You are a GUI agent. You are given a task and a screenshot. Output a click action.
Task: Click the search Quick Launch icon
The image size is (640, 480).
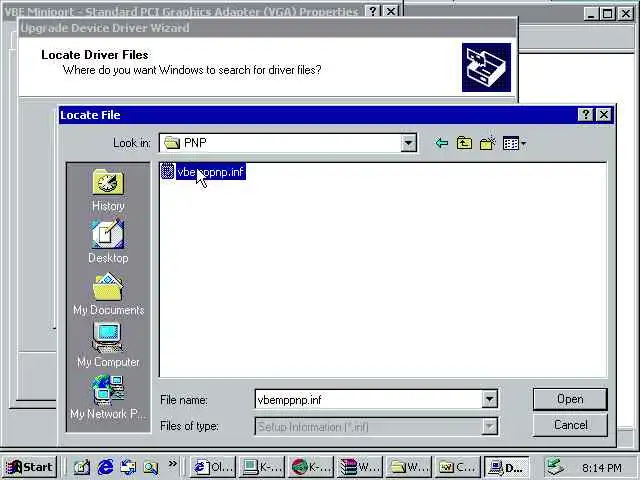pyautogui.click(x=151, y=467)
